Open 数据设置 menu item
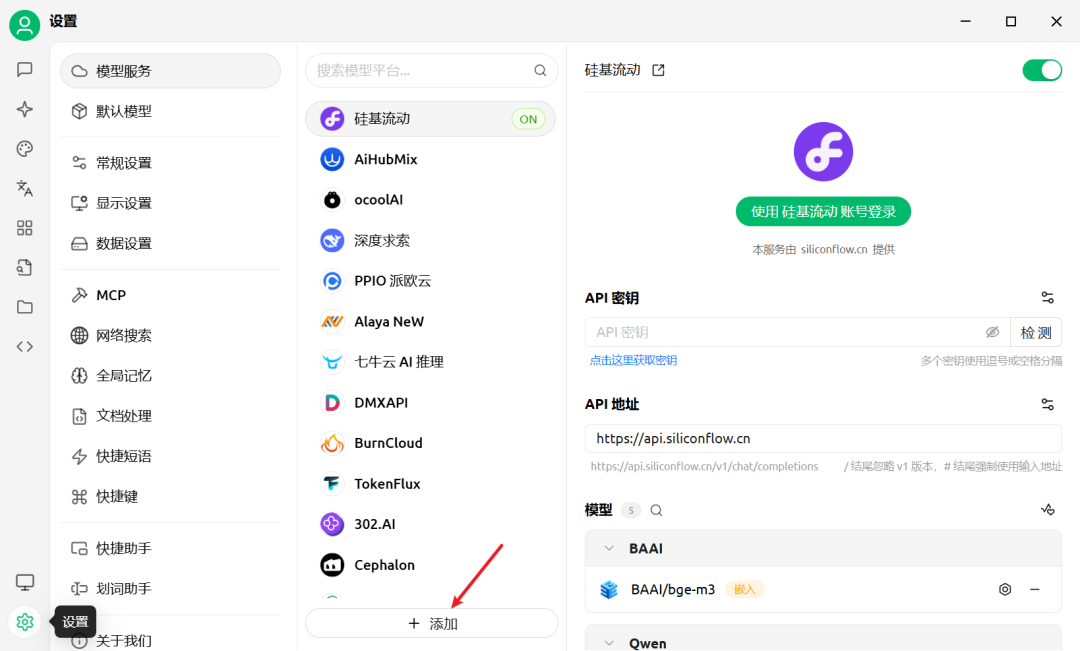Screen dimensions: 1080x651 coord(170,243)
